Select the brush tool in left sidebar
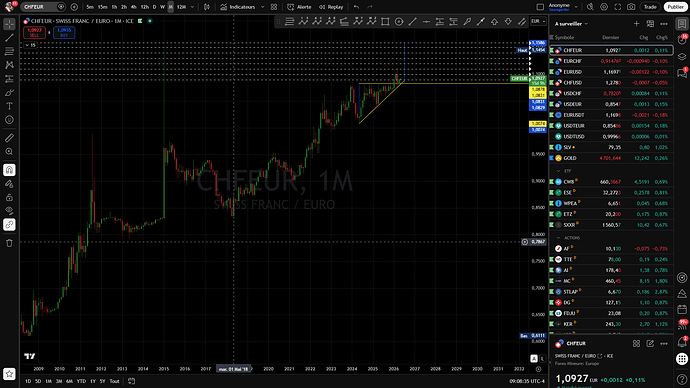 click(x=9, y=92)
